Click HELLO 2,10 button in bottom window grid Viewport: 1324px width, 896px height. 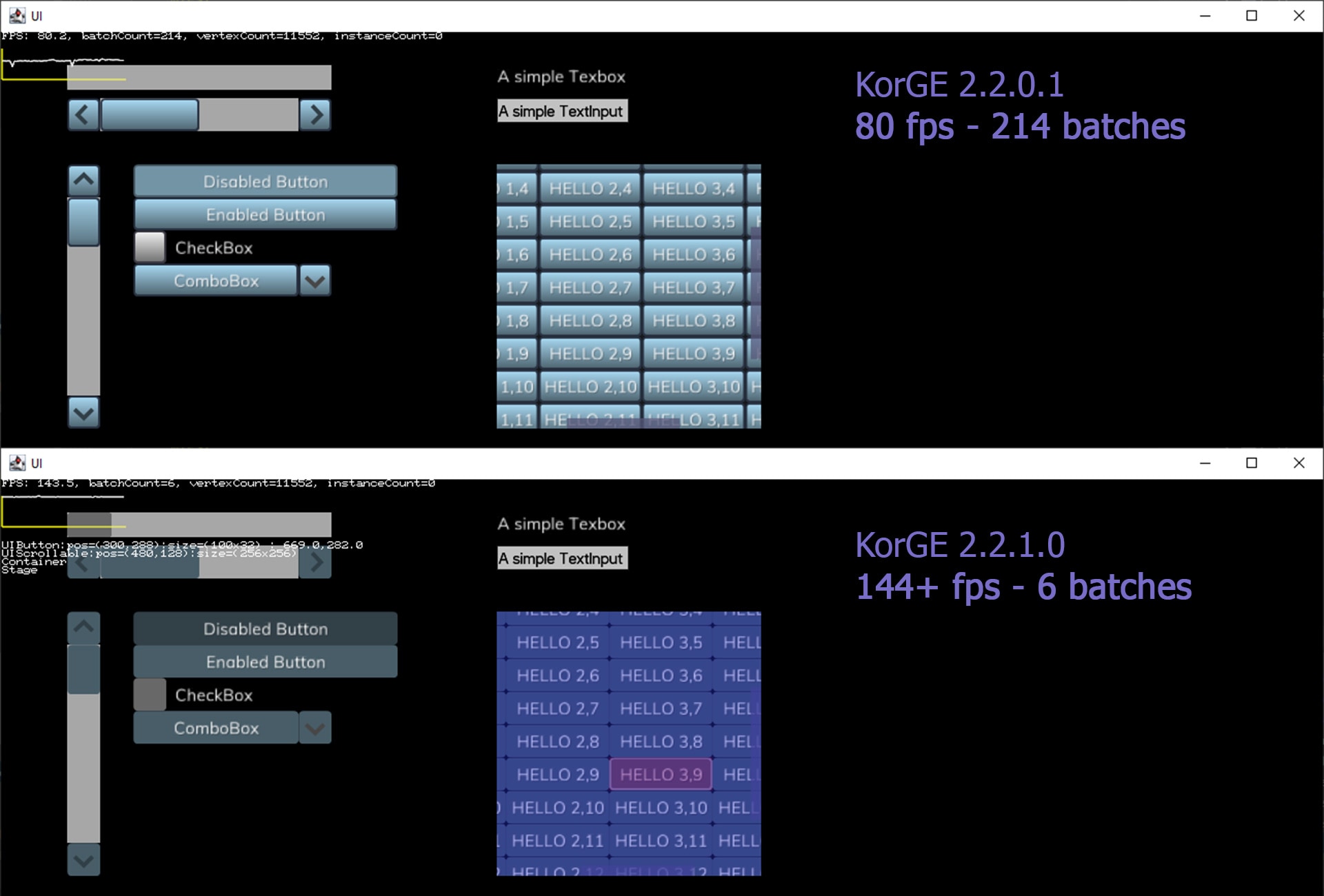coord(558,808)
